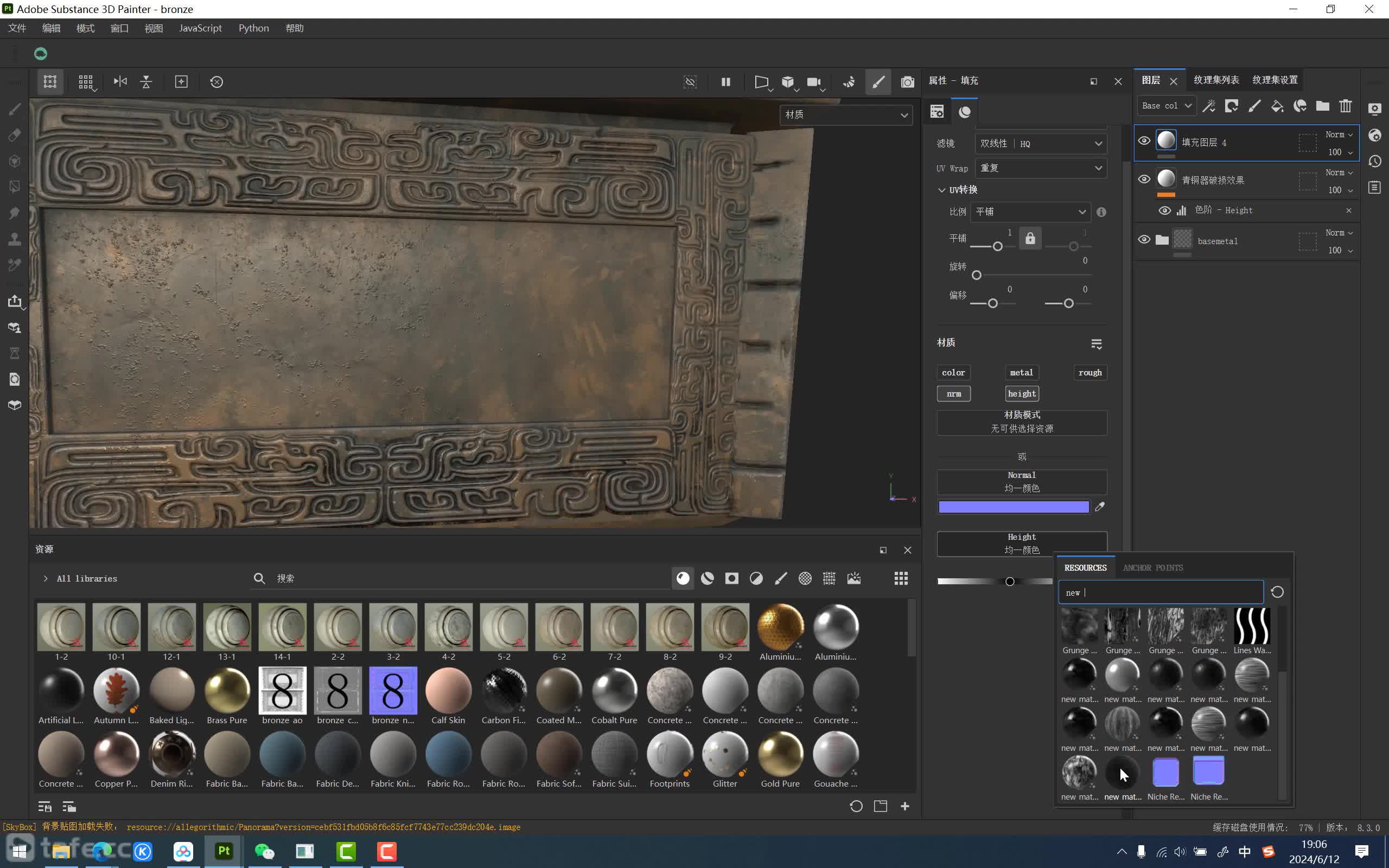Open the 文件 menu

17,28
